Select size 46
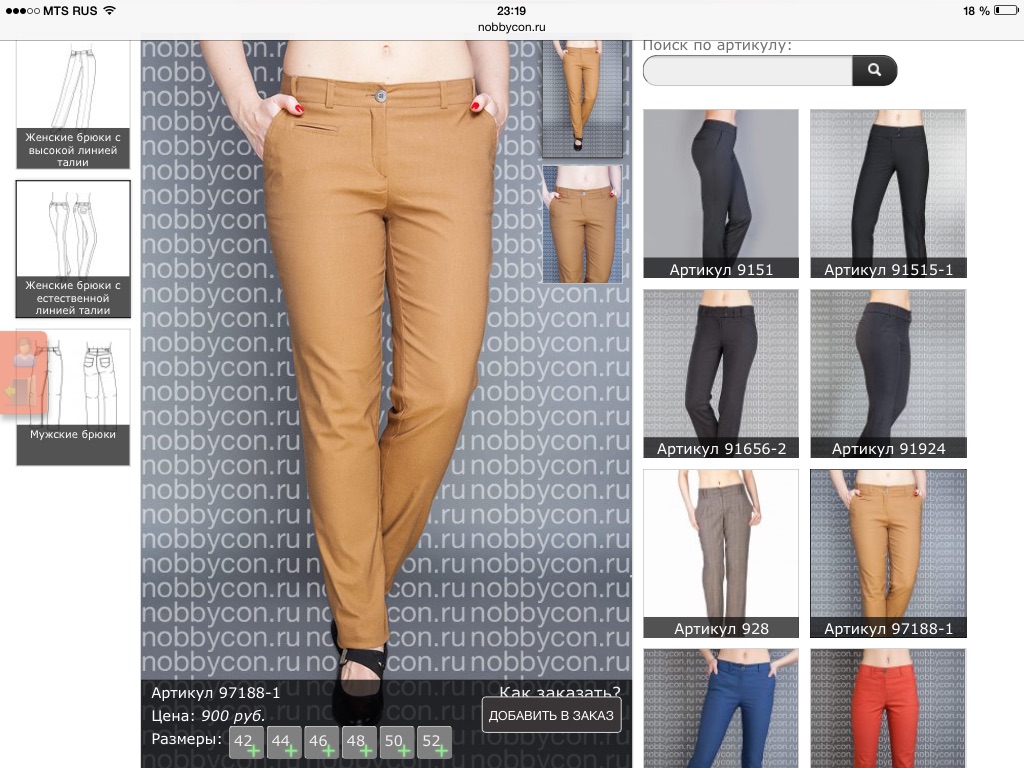 point(321,742)
